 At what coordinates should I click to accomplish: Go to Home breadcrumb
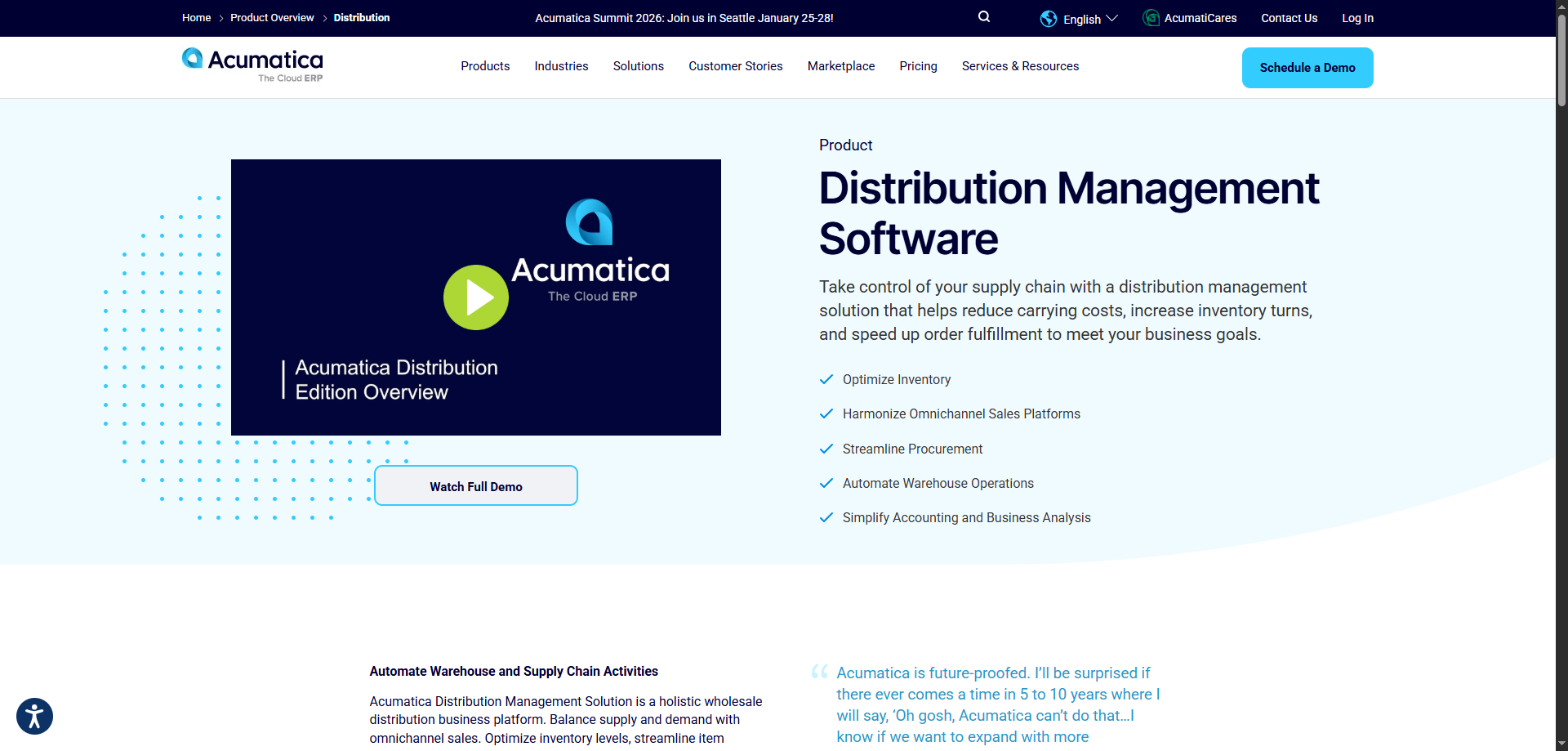pos(196,17)
